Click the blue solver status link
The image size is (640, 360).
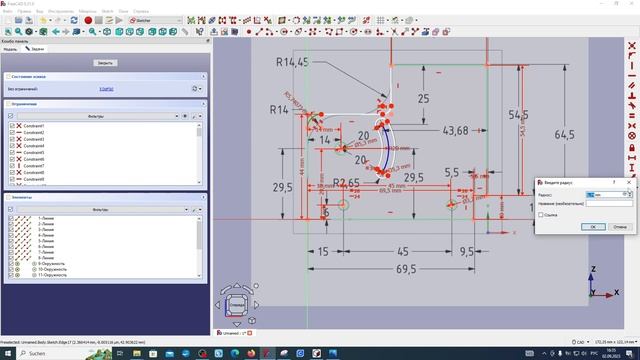point(106,89)
